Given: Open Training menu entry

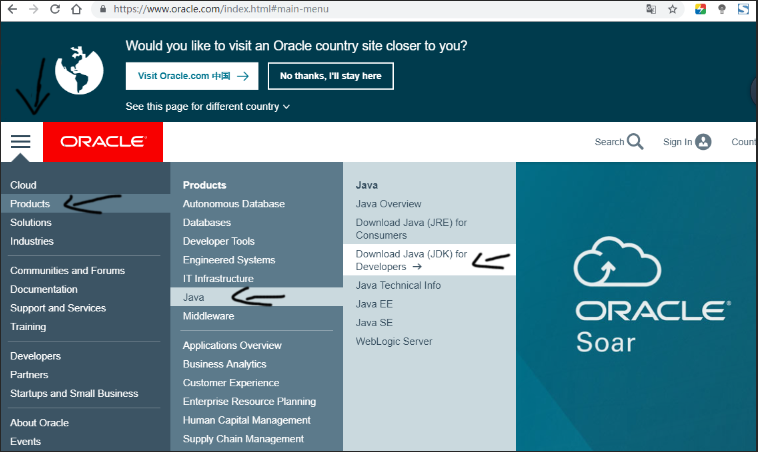Looking at the screenshot, I should tap(28, 327).
